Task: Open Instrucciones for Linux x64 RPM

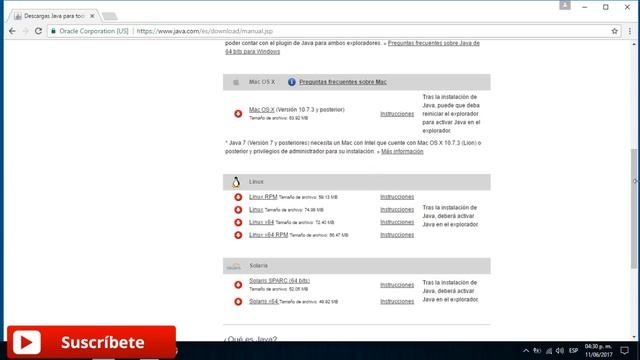Action: tap(397, 235)
